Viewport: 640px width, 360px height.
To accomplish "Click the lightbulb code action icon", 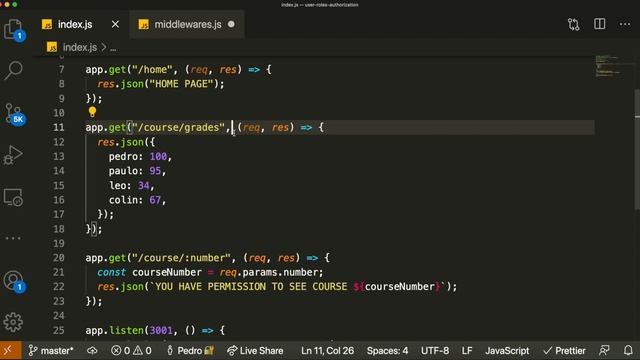I will click(x=92, y=112).
